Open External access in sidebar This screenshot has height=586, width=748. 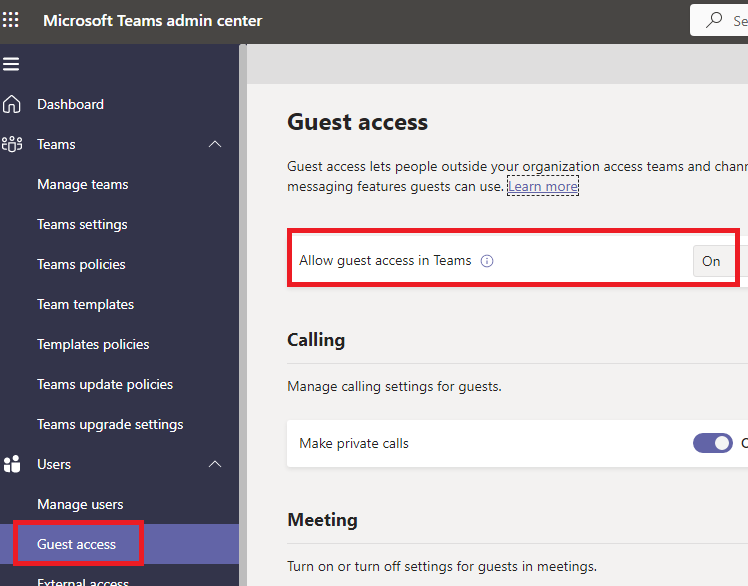tap(83, 582)
